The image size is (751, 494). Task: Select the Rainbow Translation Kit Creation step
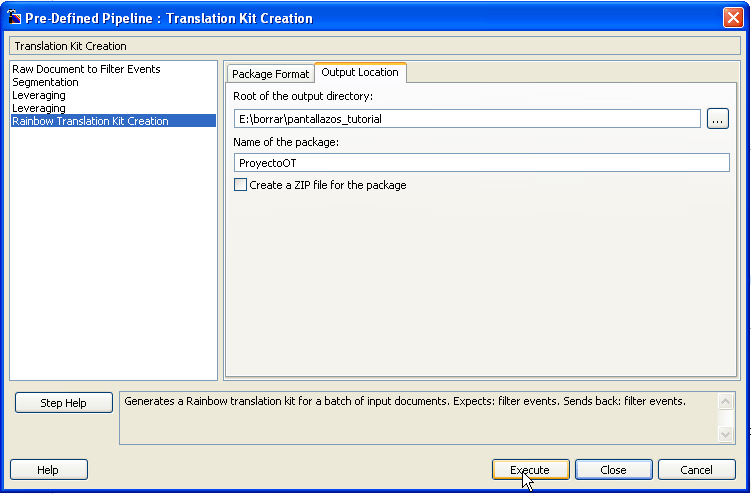click(x=90, y=121)
